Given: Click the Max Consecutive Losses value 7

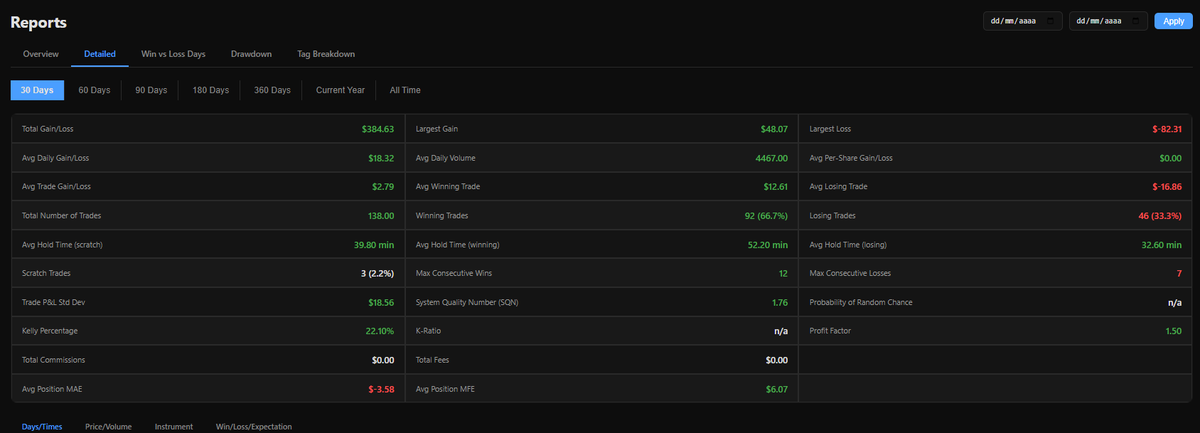Looking at the screenshot, I should click(1180, 273).
